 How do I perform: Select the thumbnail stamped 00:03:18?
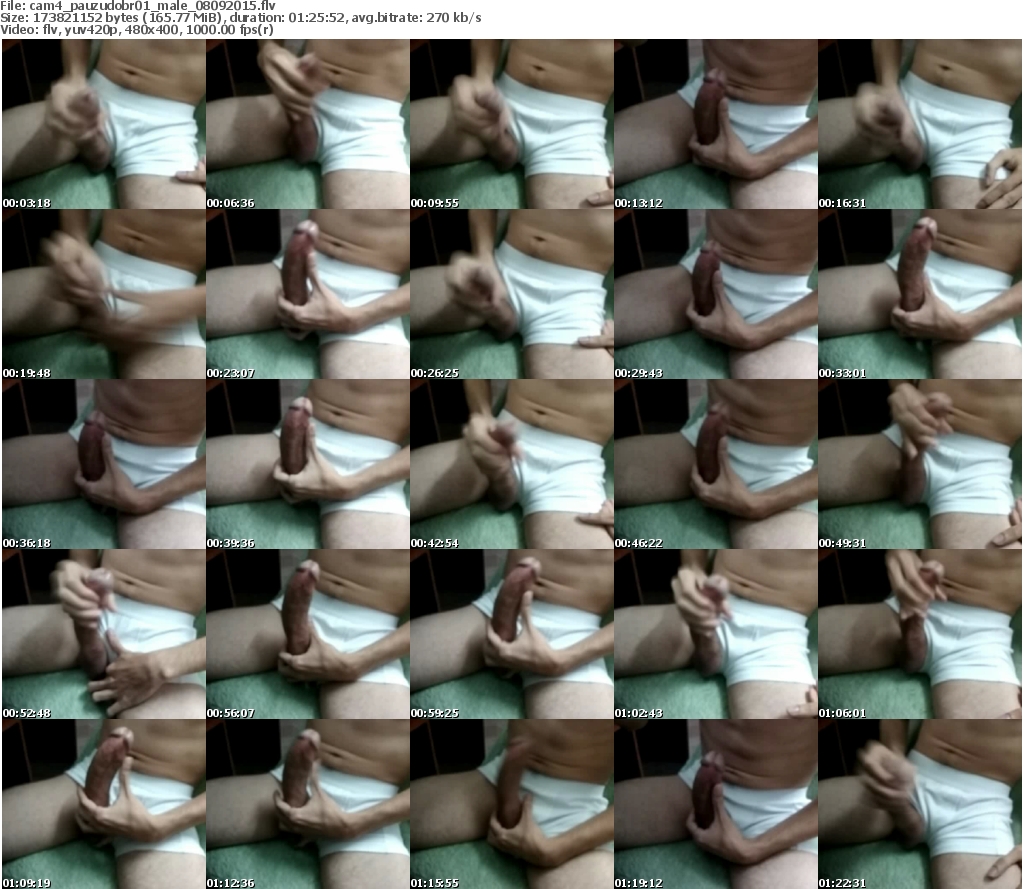click(104, 124)
